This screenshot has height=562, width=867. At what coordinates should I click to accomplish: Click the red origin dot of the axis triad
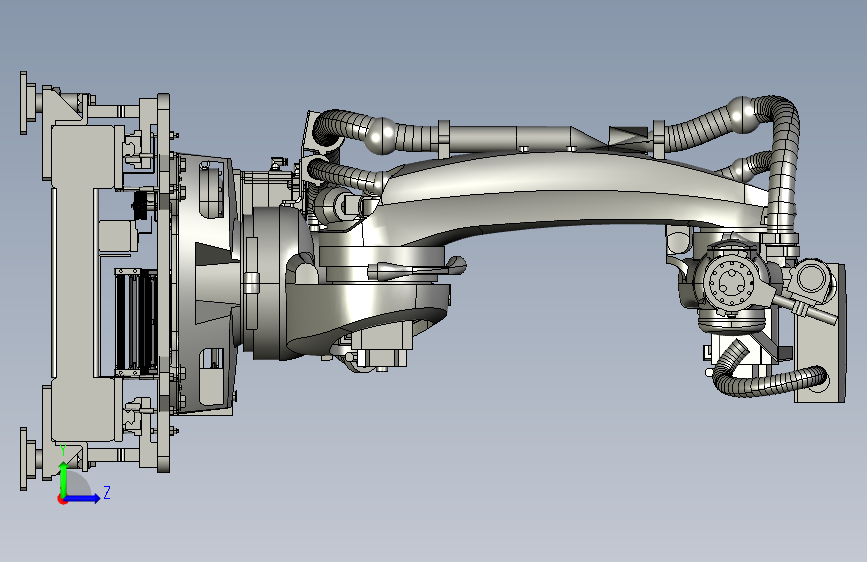tap(62, 499)
